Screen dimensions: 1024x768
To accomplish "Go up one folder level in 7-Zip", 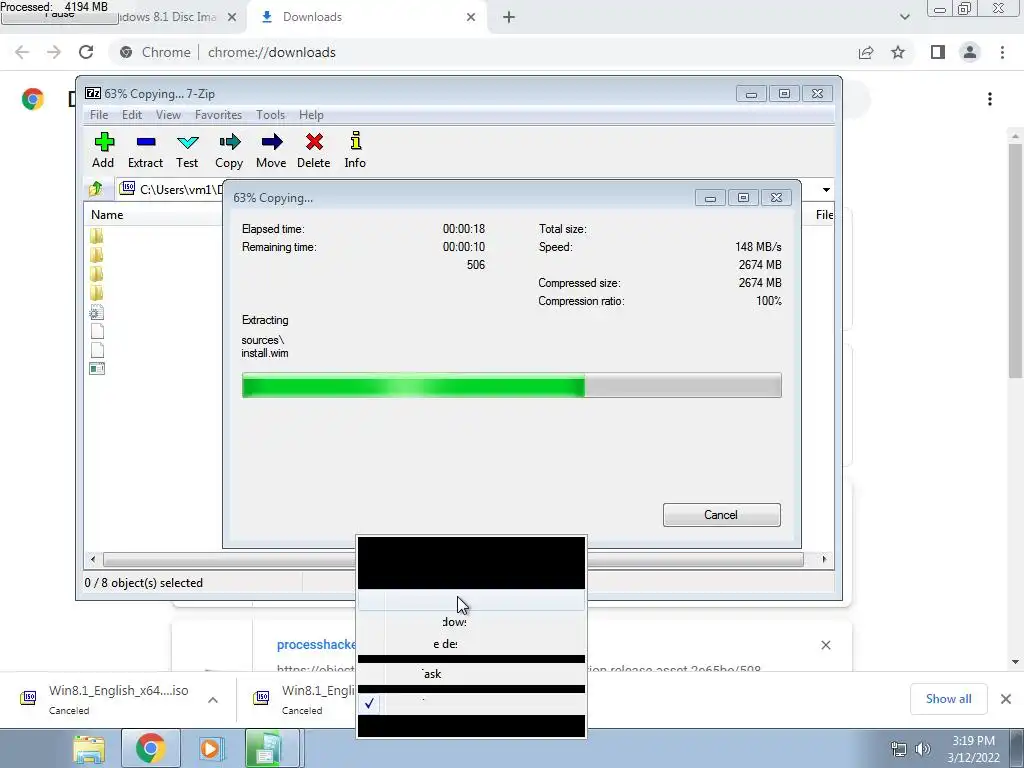I will pyautogui.click(x=95, y=189).
